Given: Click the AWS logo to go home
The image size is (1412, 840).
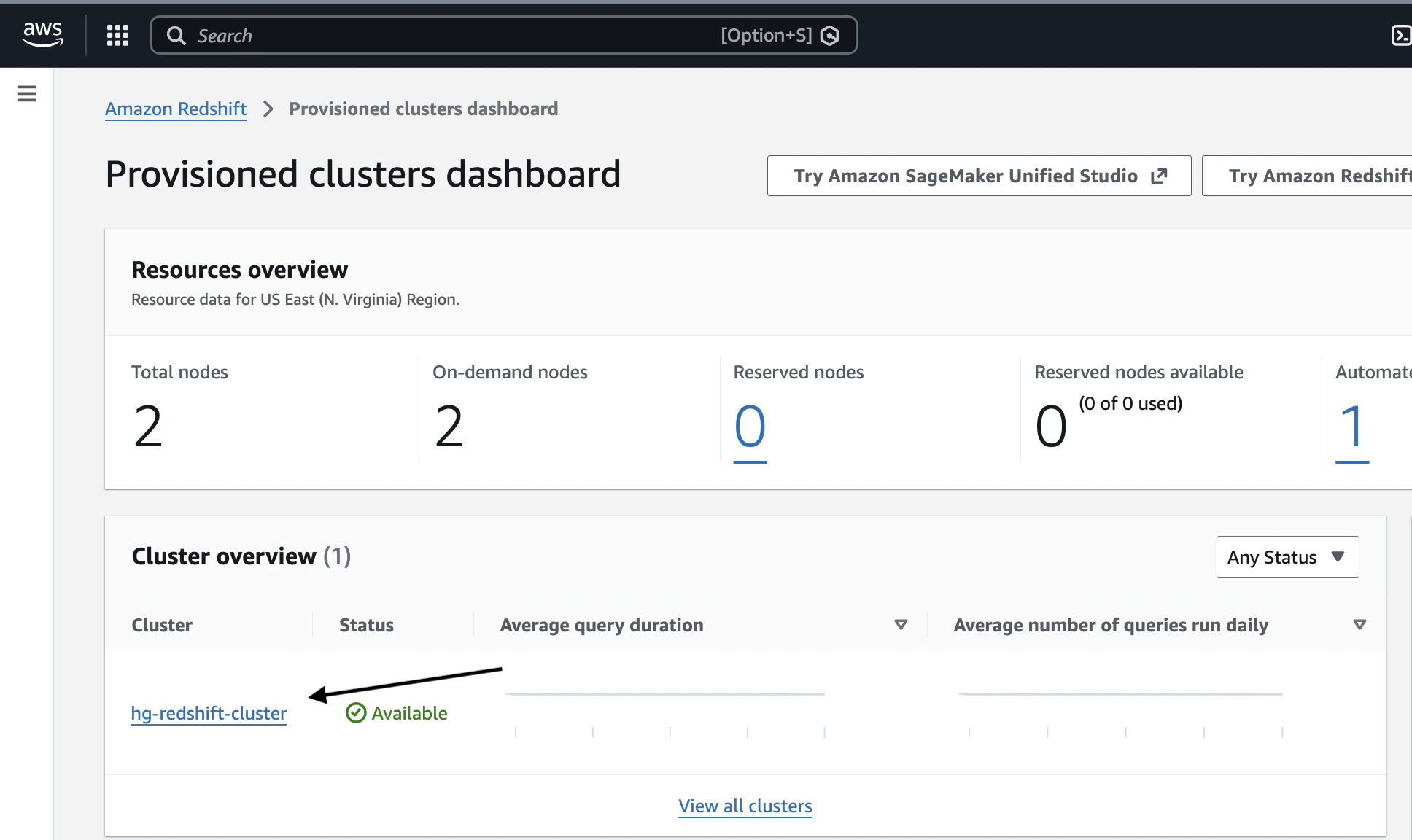Looking at the screenshot, I should (x=42, y=35).
